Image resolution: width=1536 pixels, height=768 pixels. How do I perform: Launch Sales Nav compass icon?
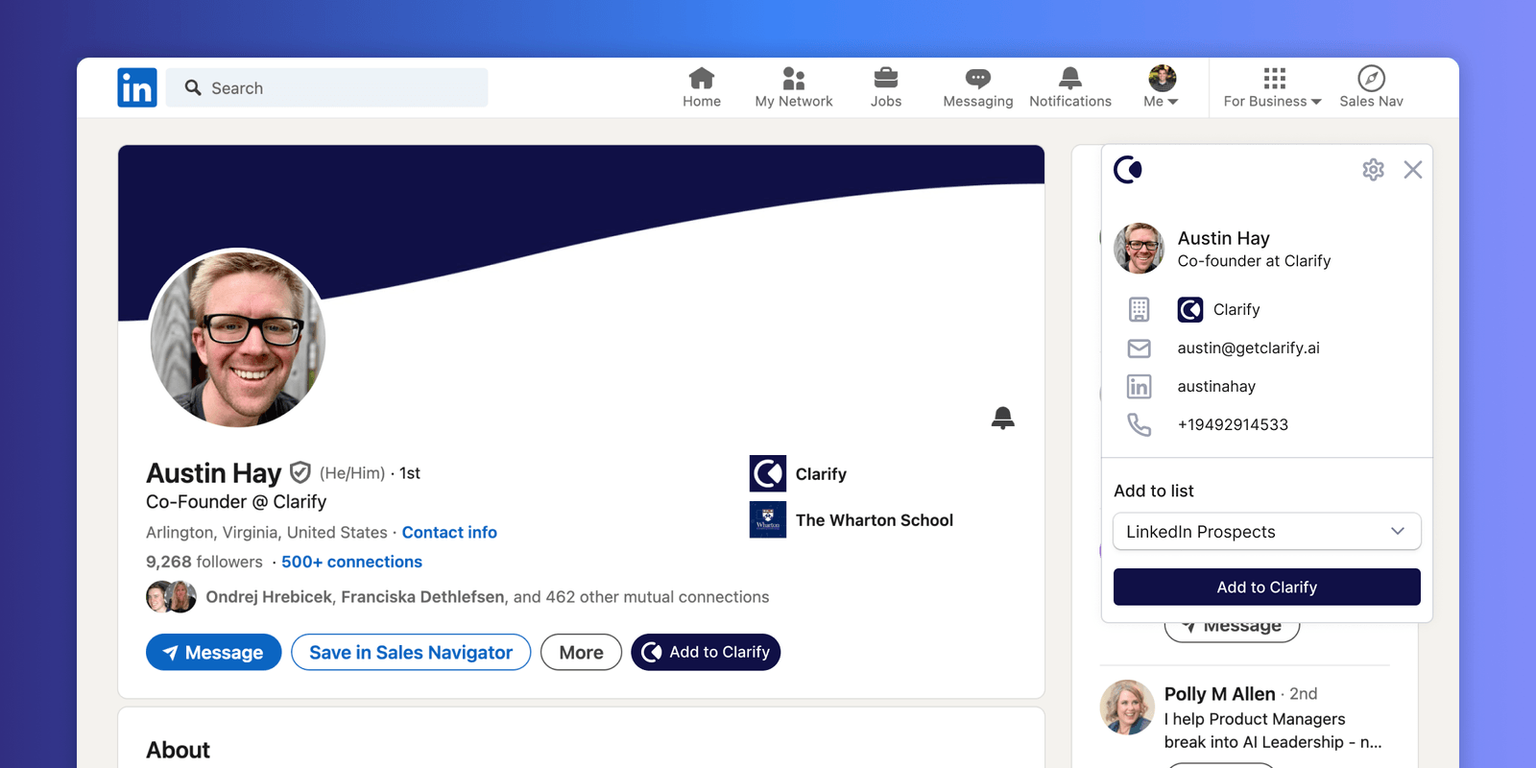(x=1371, y=78)
